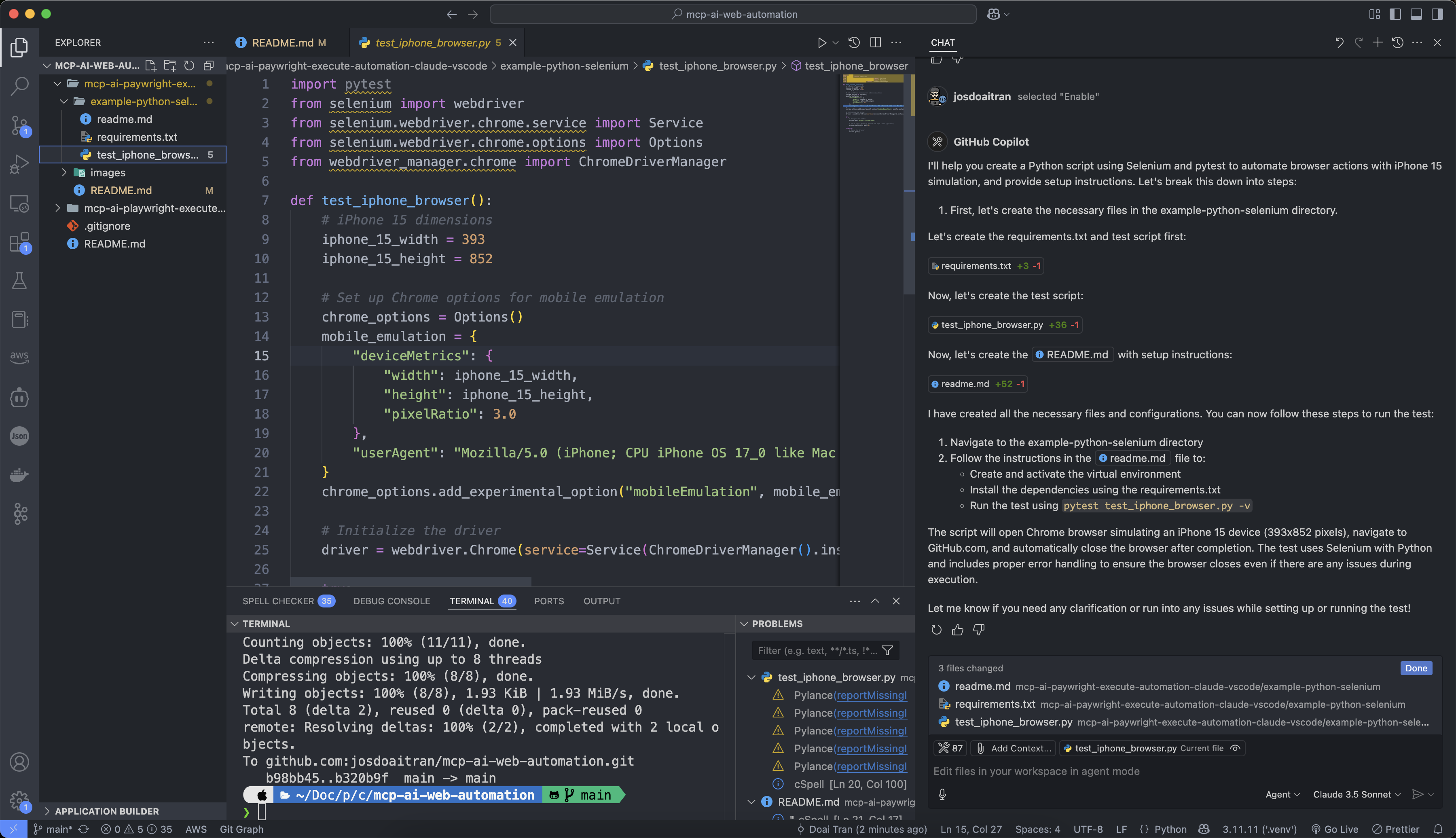1456x838 pixels.
Task: Retry the Copilot response
Action: point(936,630)
